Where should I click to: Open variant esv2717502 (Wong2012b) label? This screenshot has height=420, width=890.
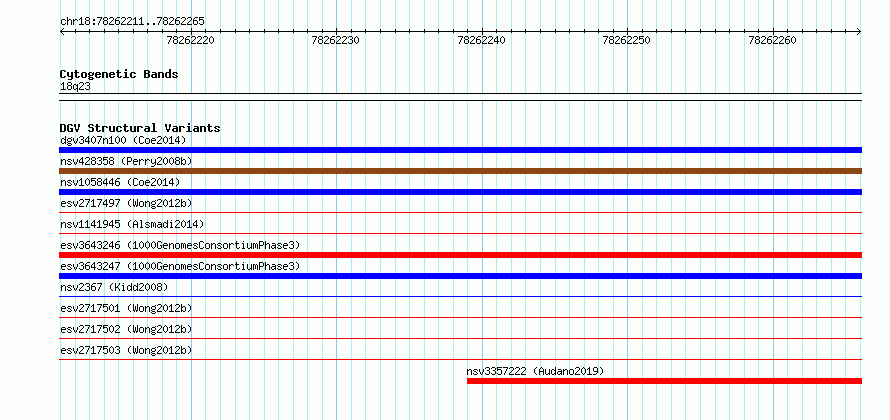[x=126, y=329]
